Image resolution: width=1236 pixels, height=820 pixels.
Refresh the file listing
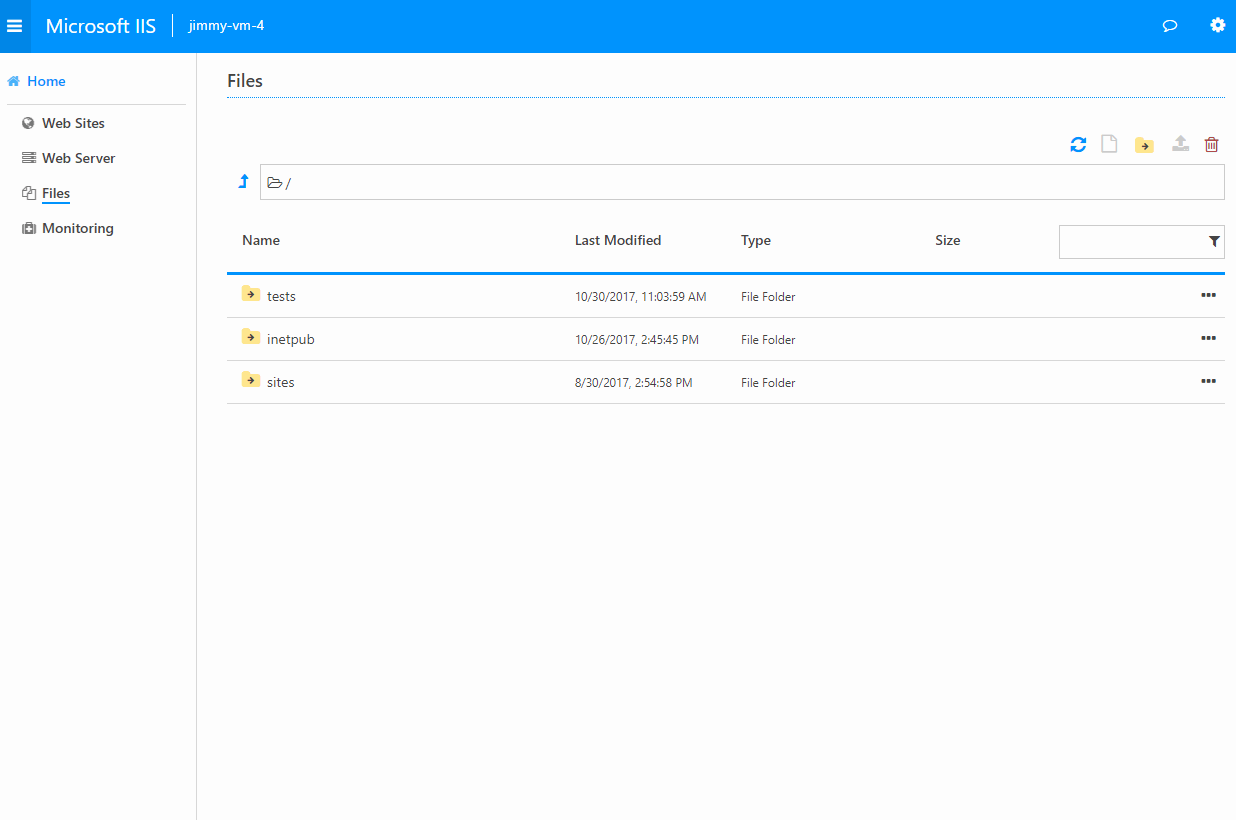coord(1078,144)
